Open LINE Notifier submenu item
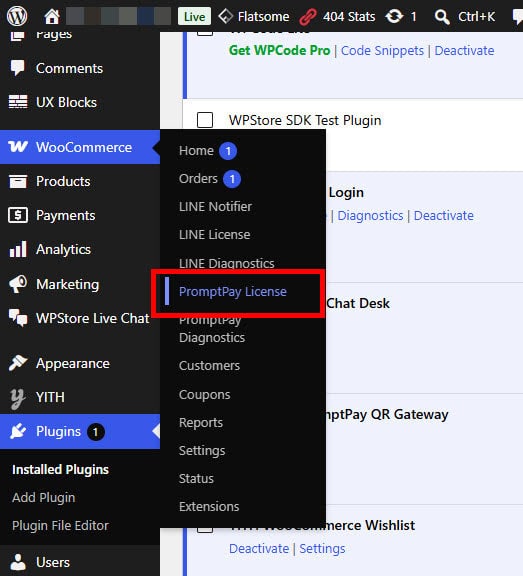The height and width of the screenshot is (576, 523). [215, 206]
